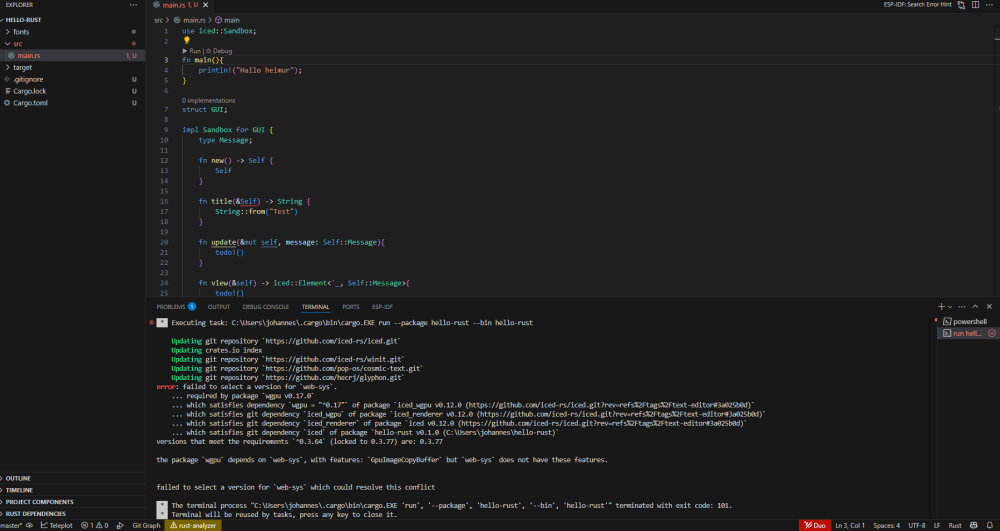1000x531 pixels.
Task: Change language mode via Rust status item
Action: coord(955,525)
